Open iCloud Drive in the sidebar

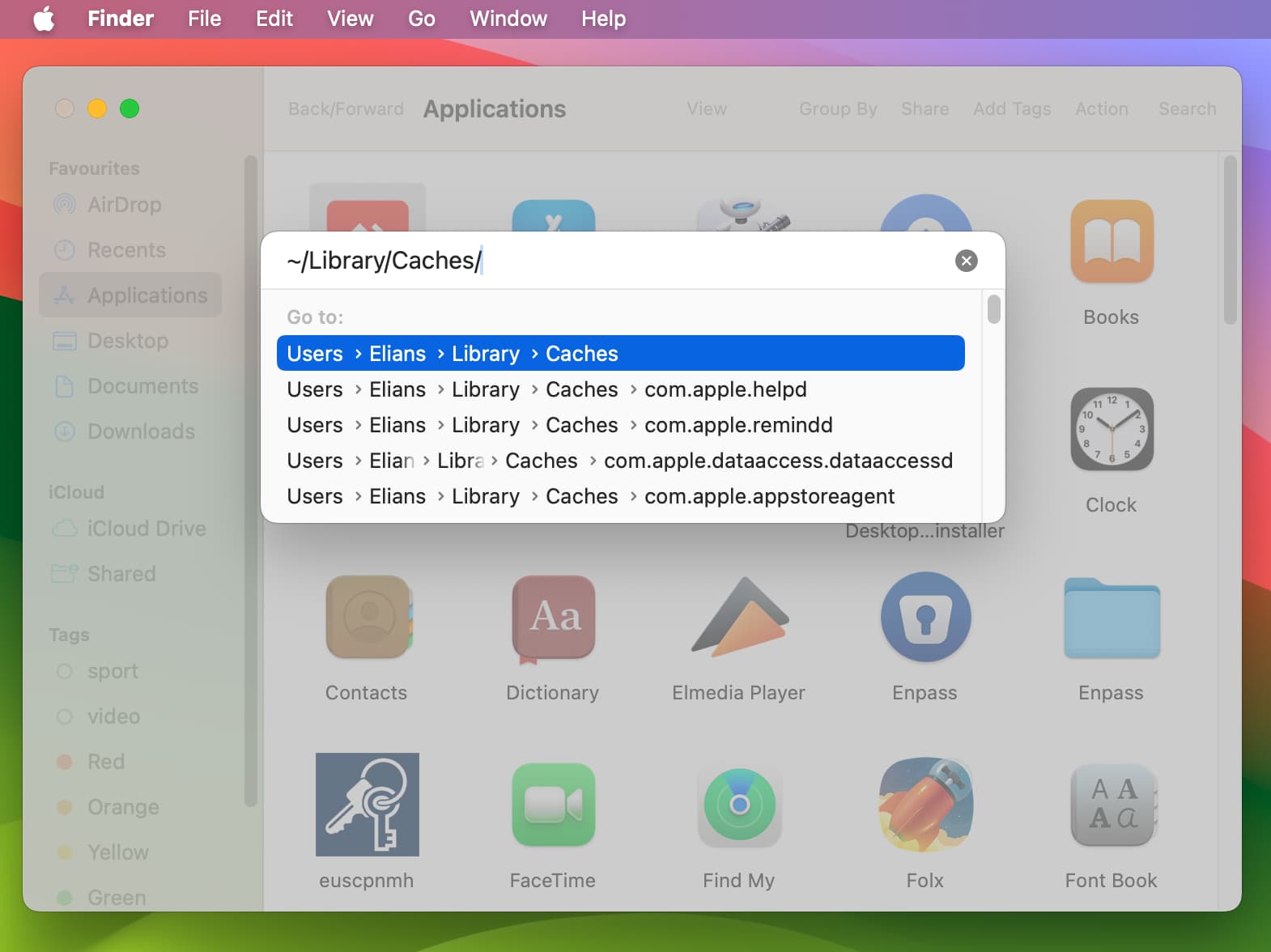tap(130, 529)
